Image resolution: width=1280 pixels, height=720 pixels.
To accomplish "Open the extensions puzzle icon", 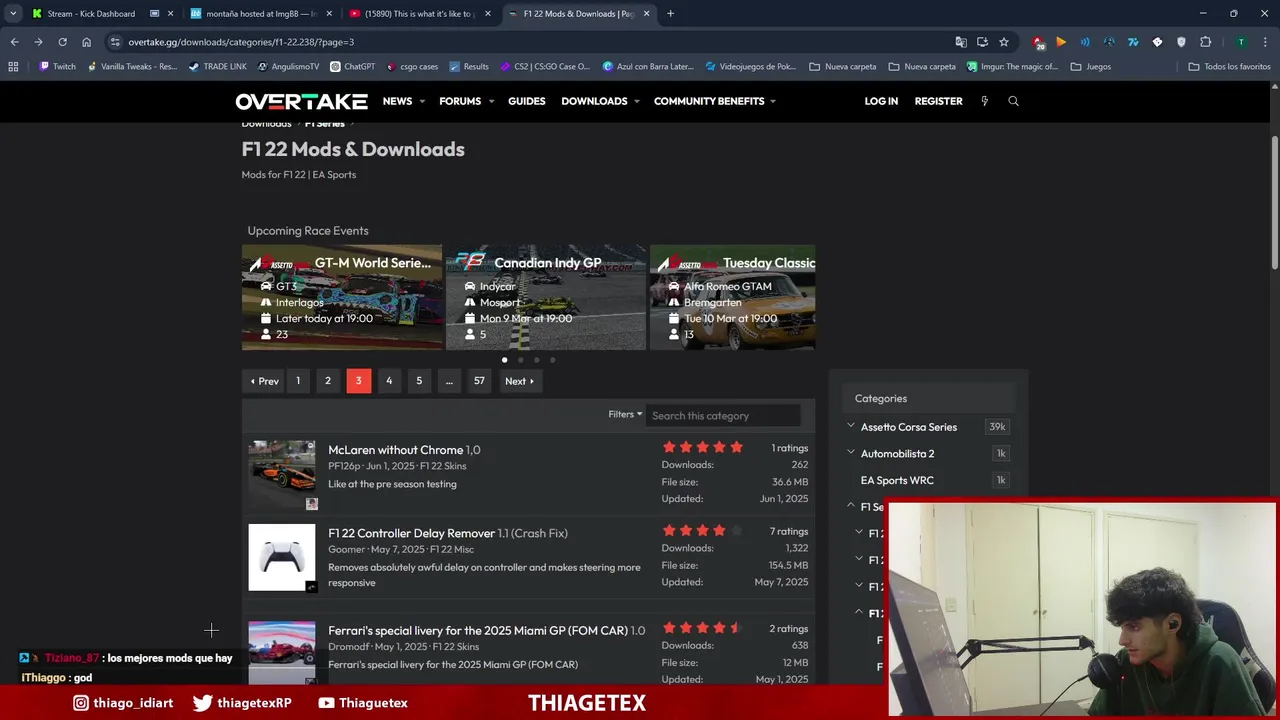I will click(1205, 42).
